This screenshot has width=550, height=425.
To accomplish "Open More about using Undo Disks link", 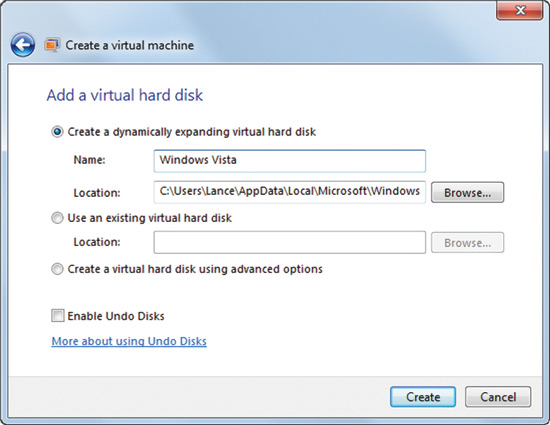I will [x=129, y=341].
